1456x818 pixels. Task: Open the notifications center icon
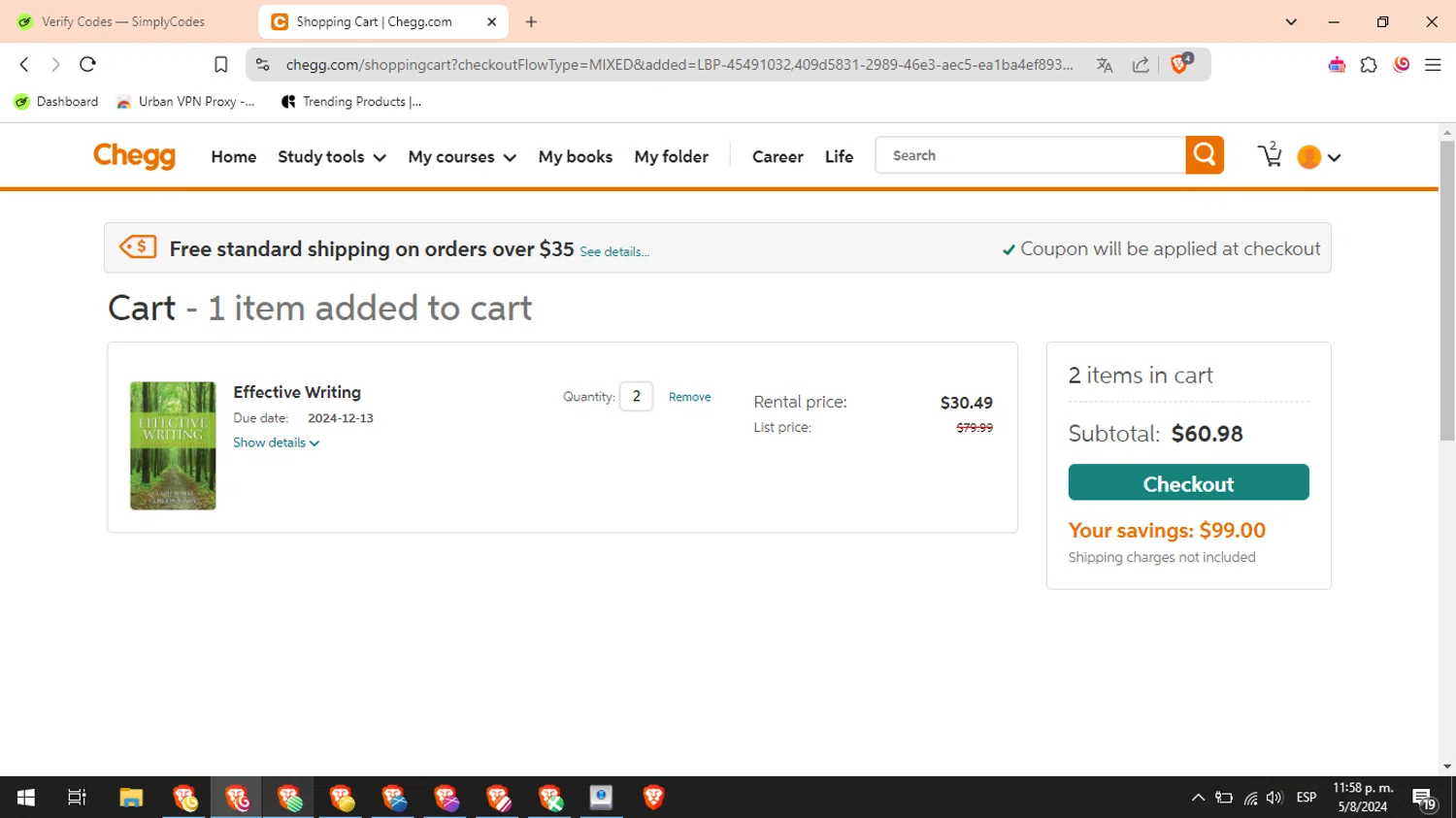(1425, 799)
